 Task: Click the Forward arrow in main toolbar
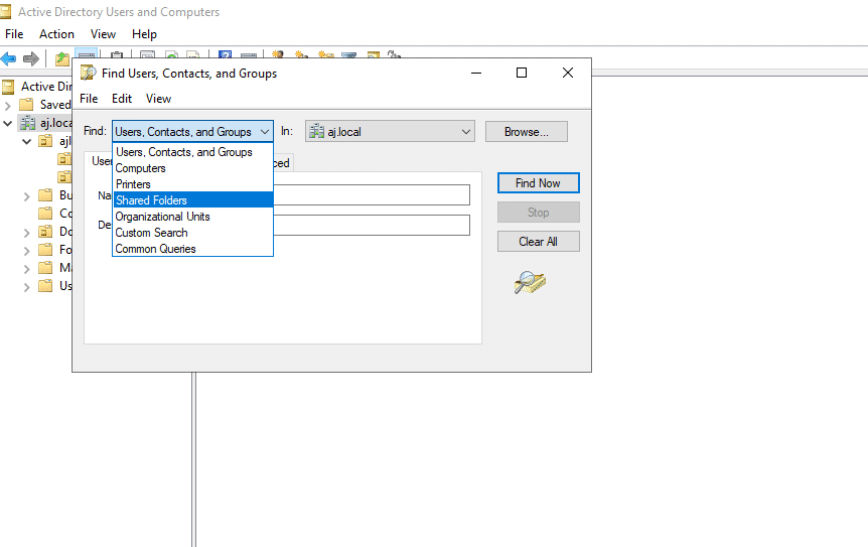pyautogui.click(x=31, y=58)
